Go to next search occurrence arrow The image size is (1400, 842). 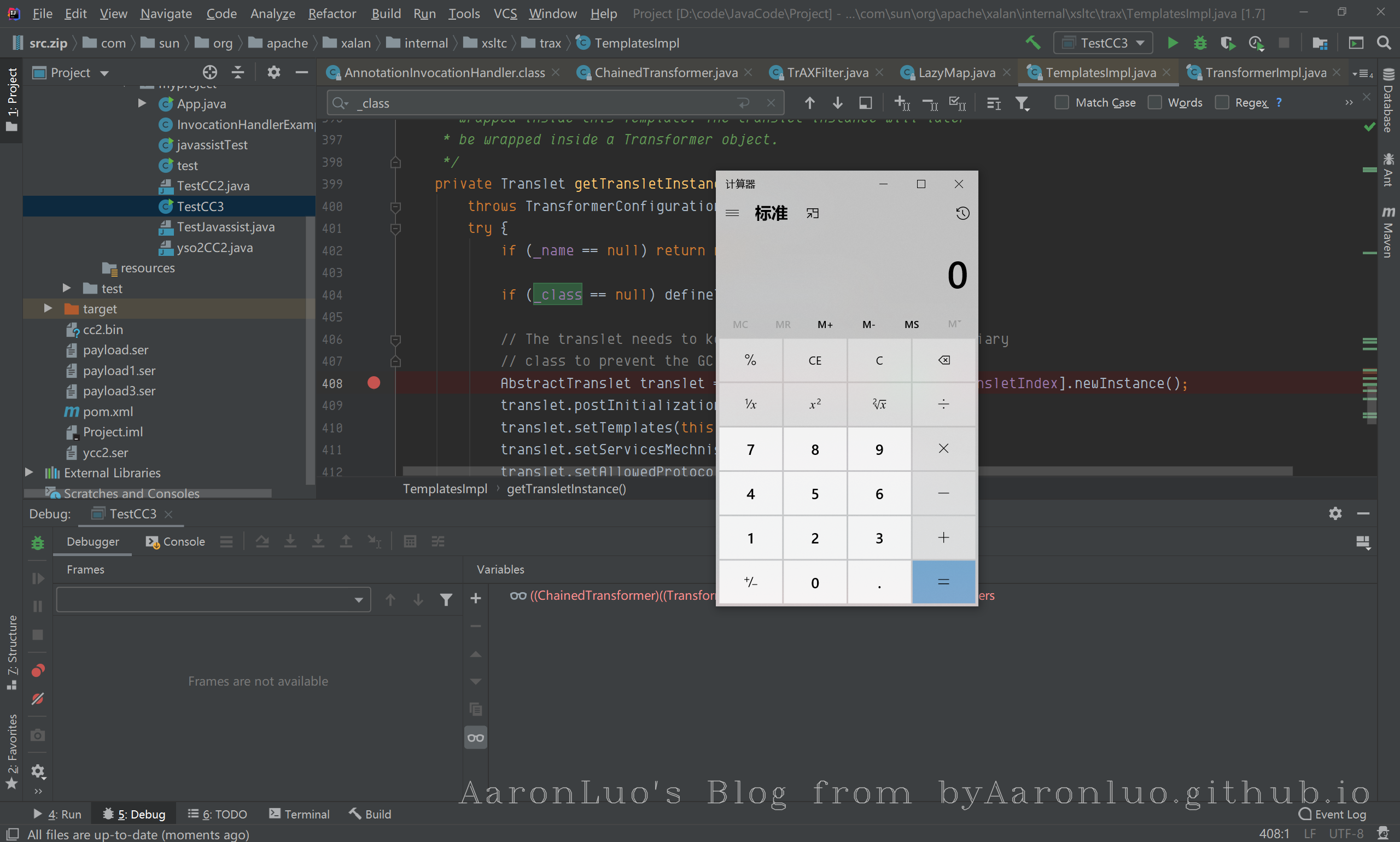(837, 103)
